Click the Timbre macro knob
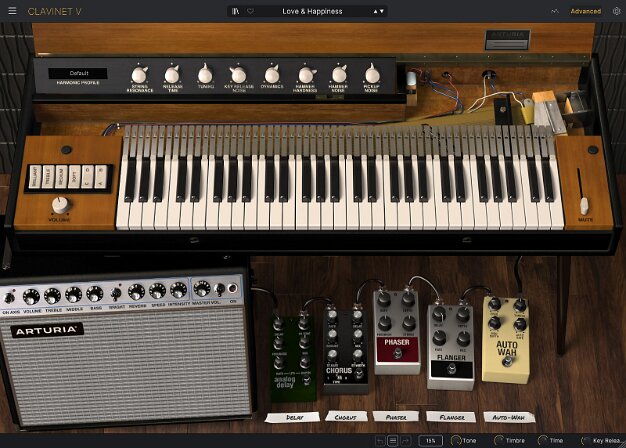The height and width of the screenshot is (448, 626). coord(501,440)
